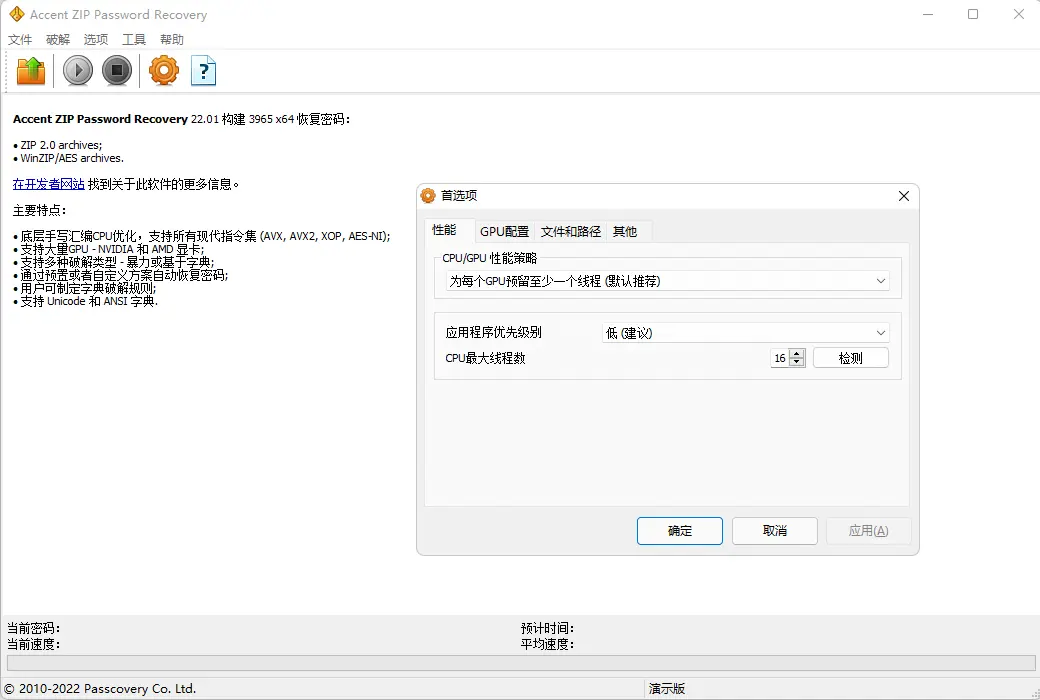This screenshot has width=1040, height=700.
Task: Expand the 应用程序优先级别 dropdown
Action: (x=746, y=333)
